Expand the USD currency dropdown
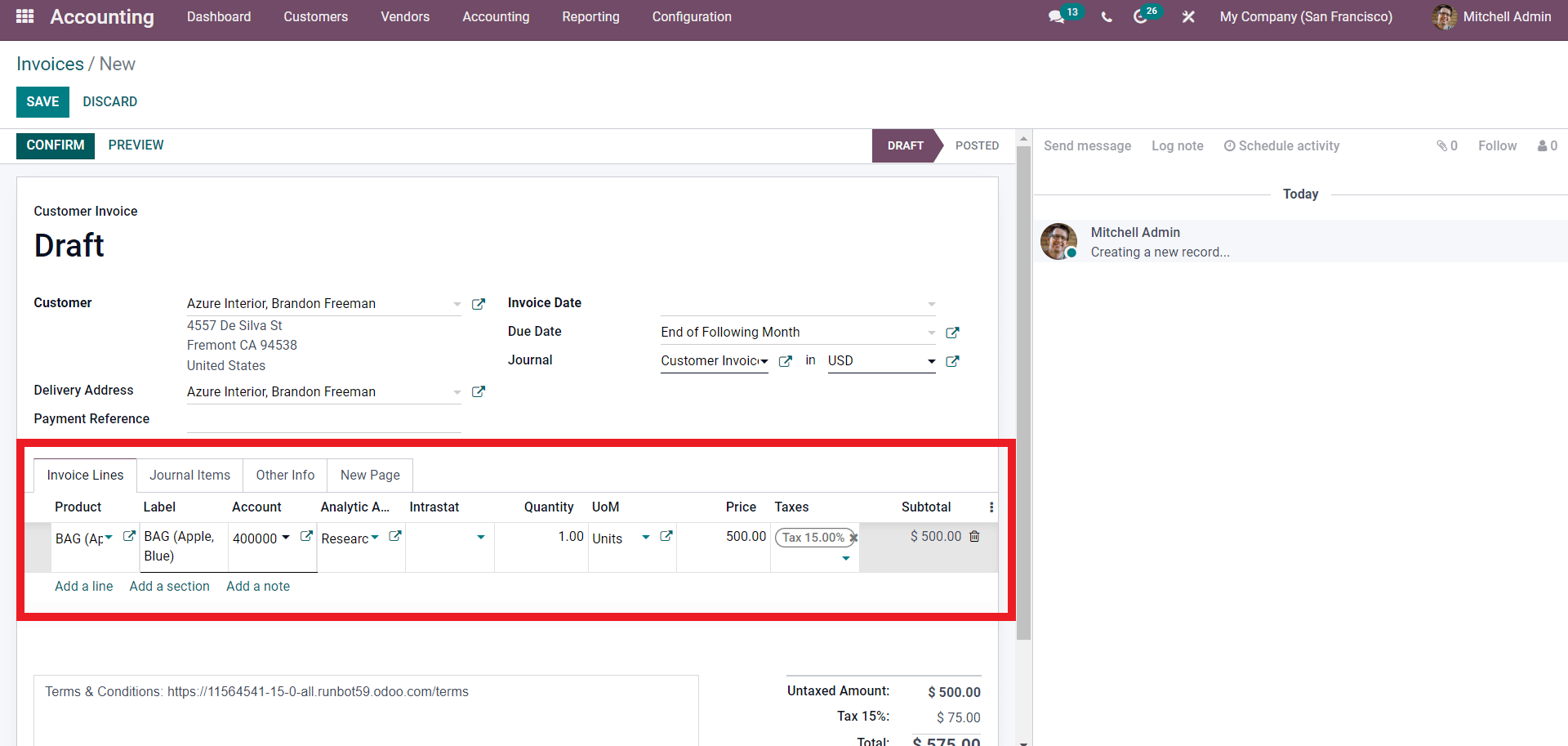The image size is (1568, 746). coord(932,361)
